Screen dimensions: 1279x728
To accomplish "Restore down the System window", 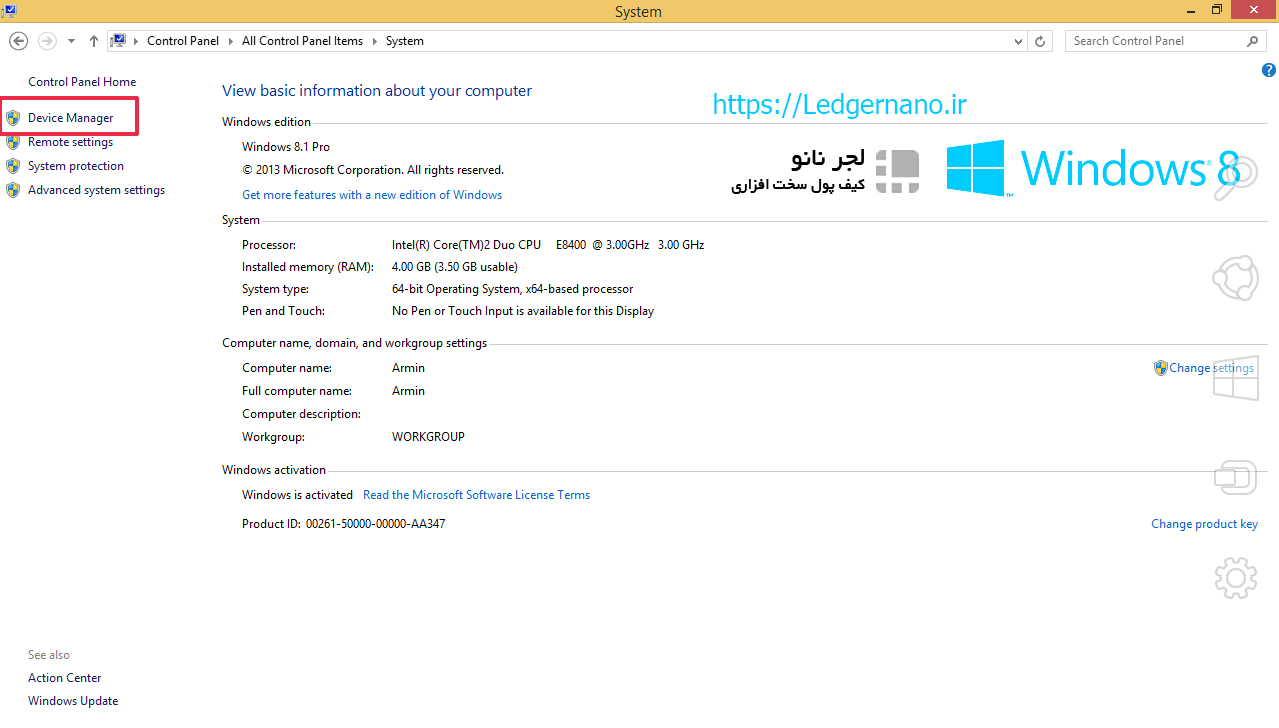I will click(x=1217, y=9).
